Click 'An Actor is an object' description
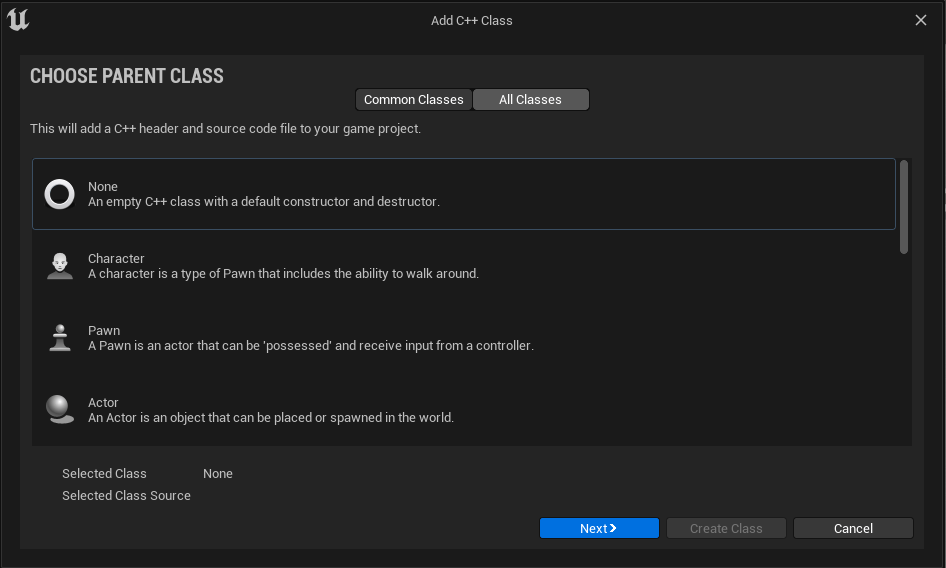The height and width of the screenshot is (568, 946). coord(271,417)
